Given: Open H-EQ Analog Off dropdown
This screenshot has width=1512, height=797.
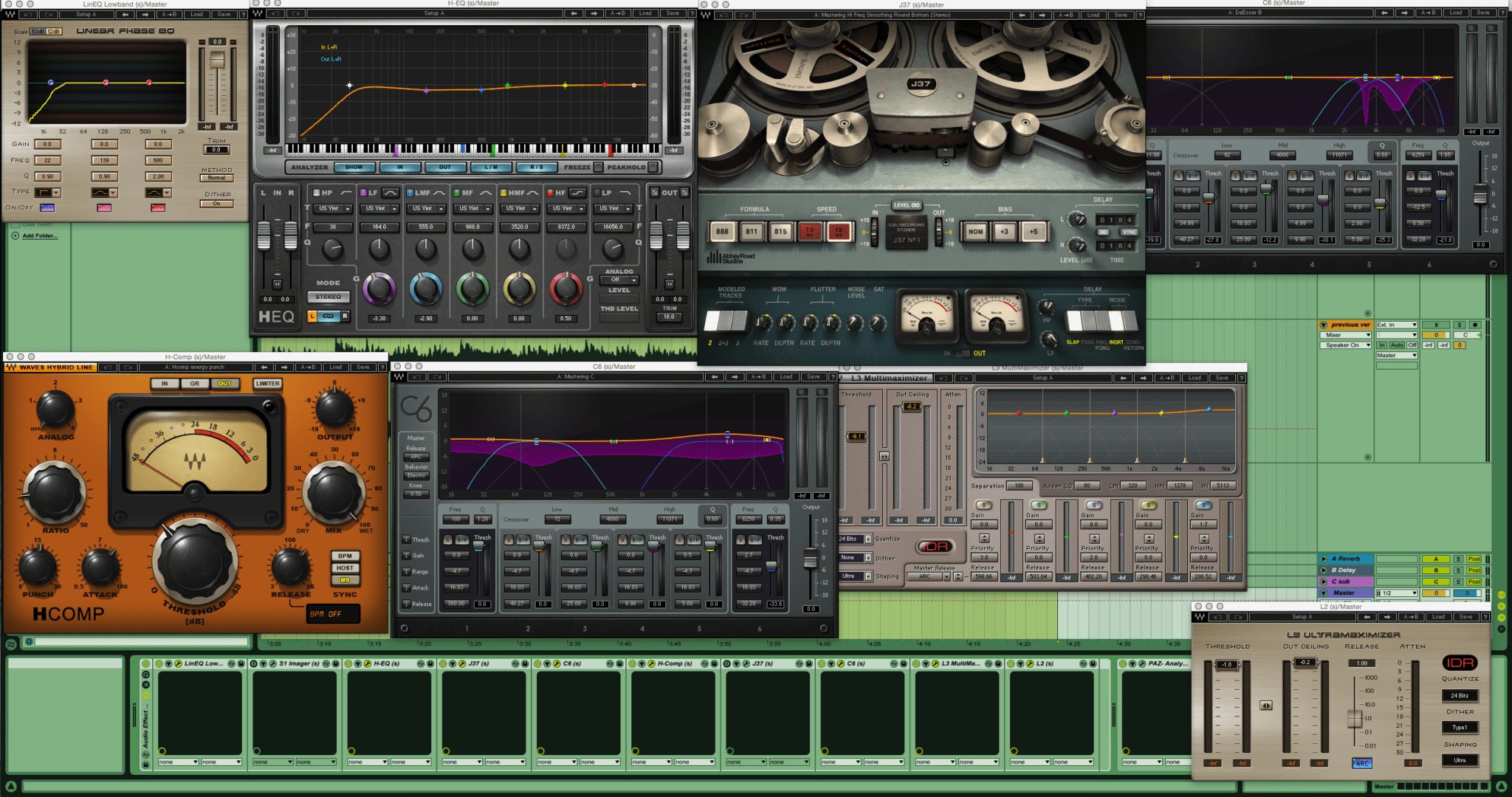Looking at the screenshot, I should tap(619, 280).
